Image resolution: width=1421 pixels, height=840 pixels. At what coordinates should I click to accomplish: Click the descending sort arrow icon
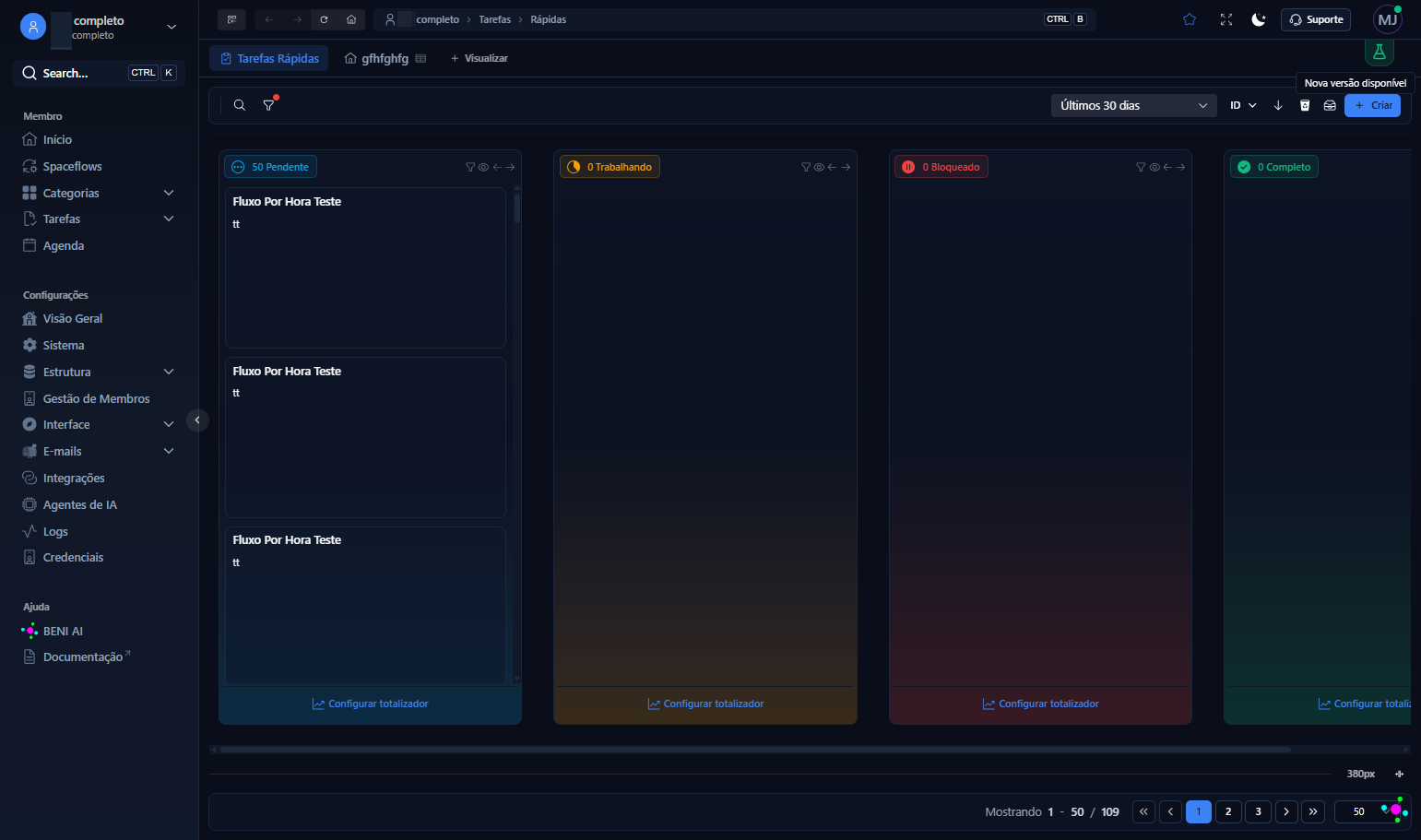(x=1278, y=105)
